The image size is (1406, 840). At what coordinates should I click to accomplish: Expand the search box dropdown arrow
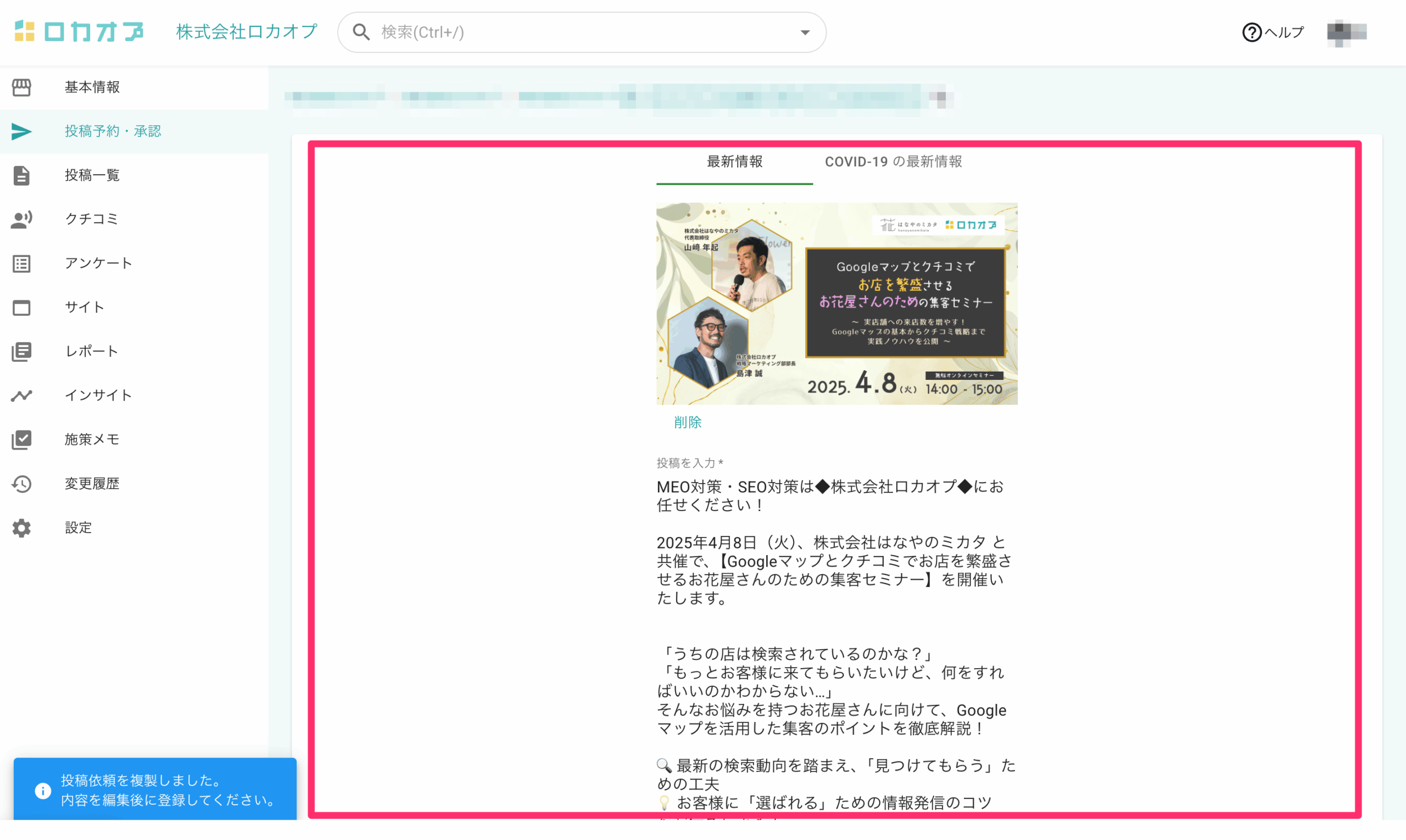click(x=805, y=33)
